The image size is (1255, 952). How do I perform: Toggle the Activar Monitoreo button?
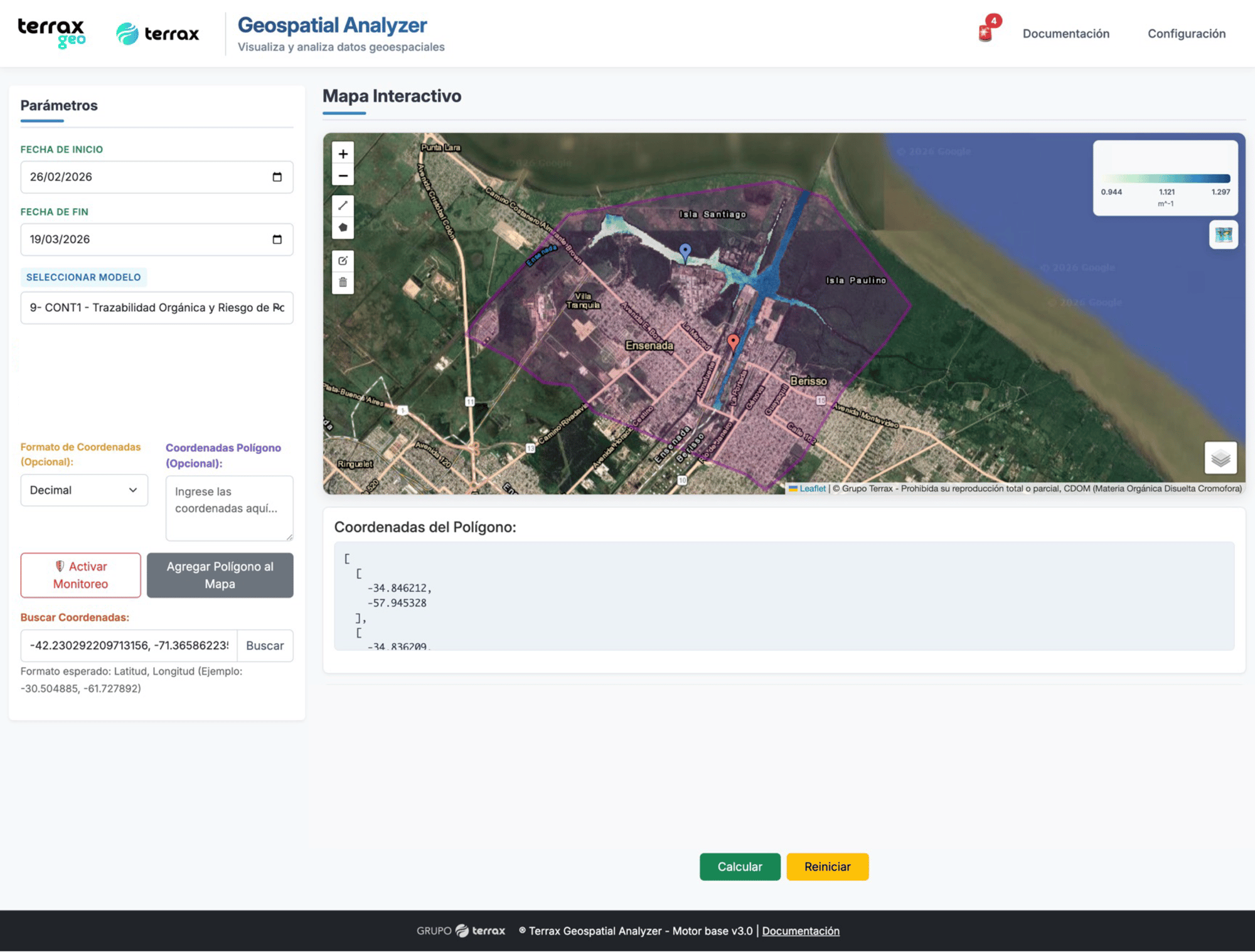coord(80,575)
